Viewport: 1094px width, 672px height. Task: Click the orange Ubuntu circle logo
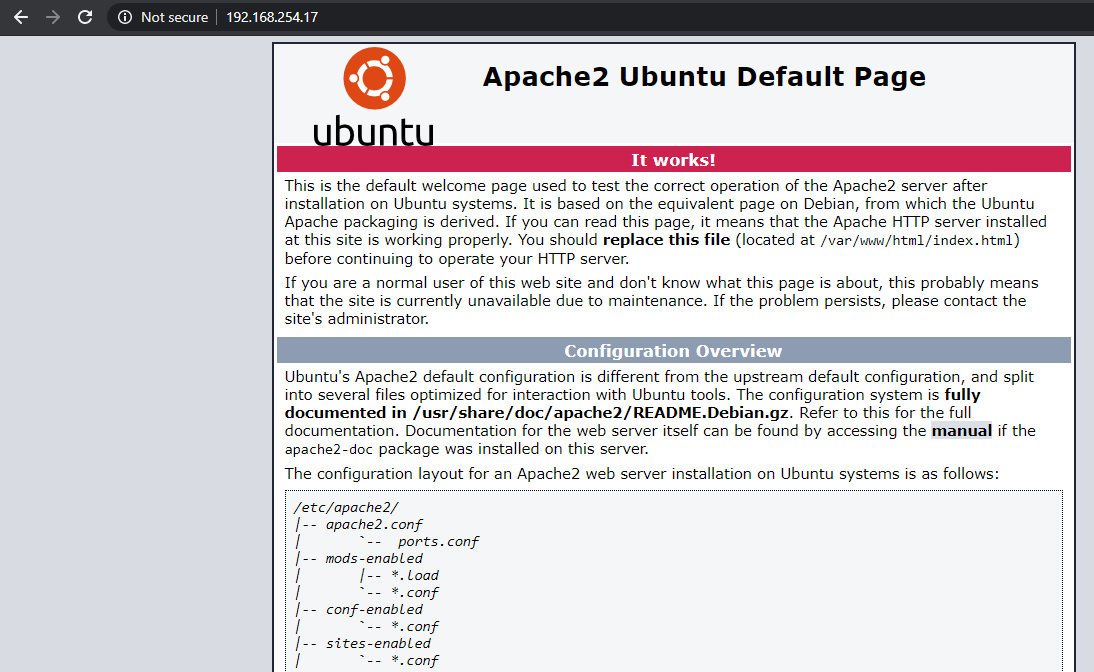click(x=374, y=78)
